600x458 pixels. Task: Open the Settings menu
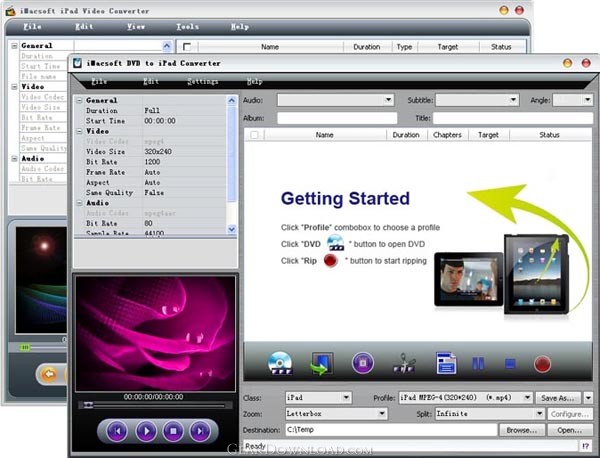[x=202, y=81]
